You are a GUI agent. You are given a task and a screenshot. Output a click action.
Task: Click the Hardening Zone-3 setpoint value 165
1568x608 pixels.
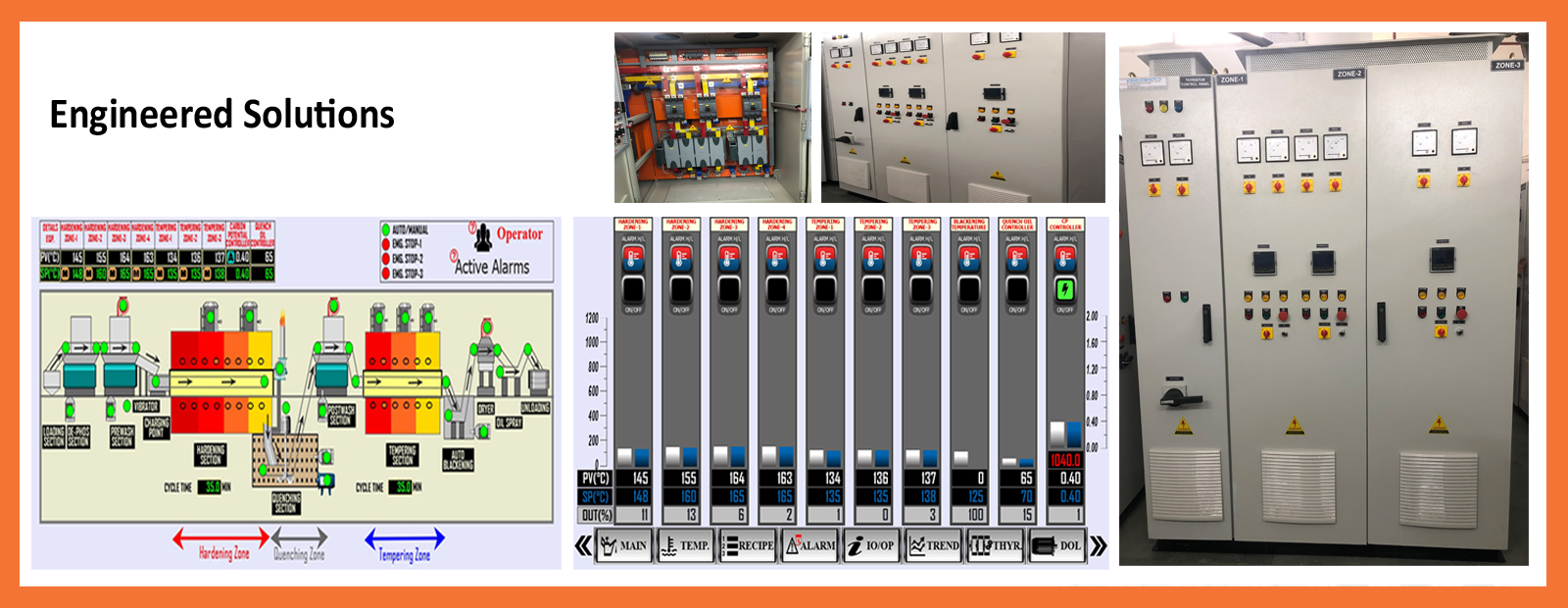[x=737, y=497]
